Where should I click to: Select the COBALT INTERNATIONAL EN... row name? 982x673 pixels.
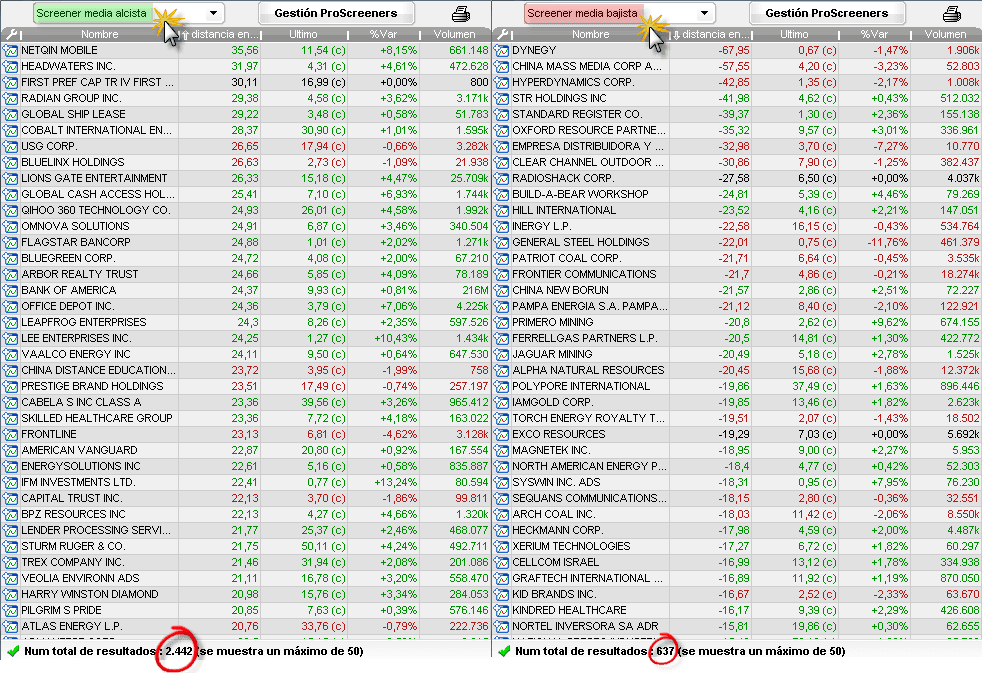coord(96,130)
